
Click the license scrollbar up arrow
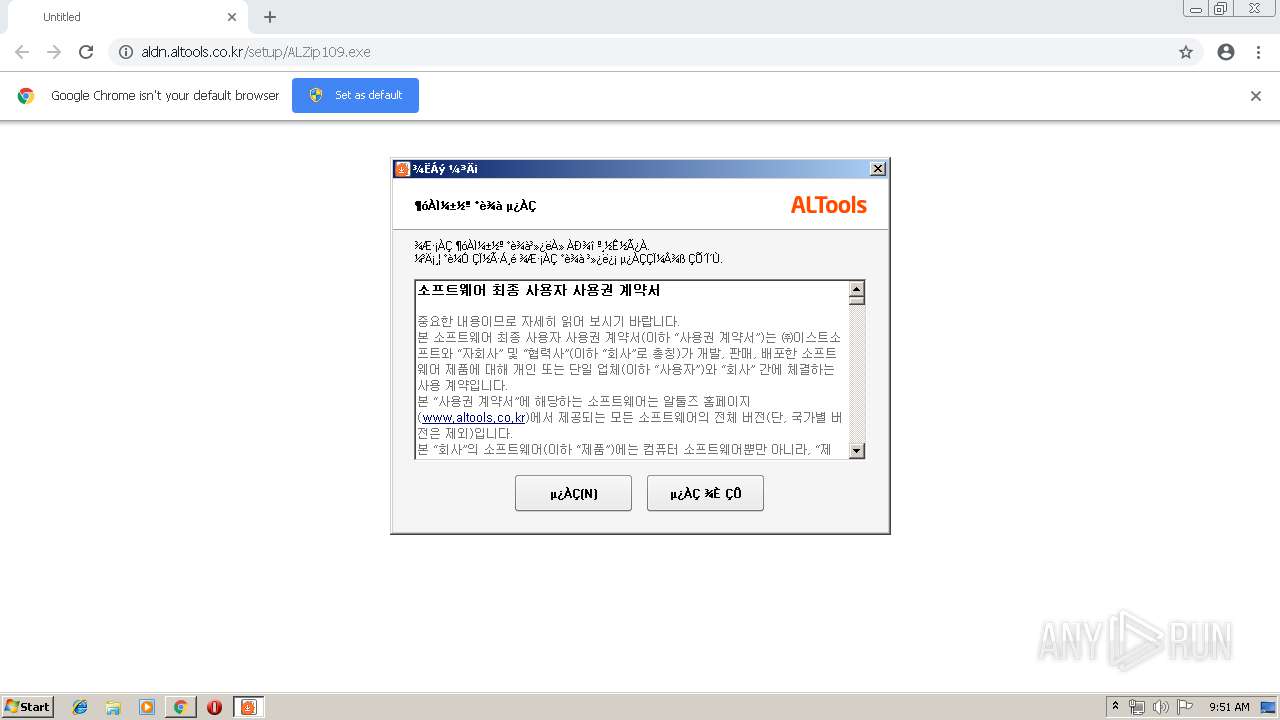856,290
